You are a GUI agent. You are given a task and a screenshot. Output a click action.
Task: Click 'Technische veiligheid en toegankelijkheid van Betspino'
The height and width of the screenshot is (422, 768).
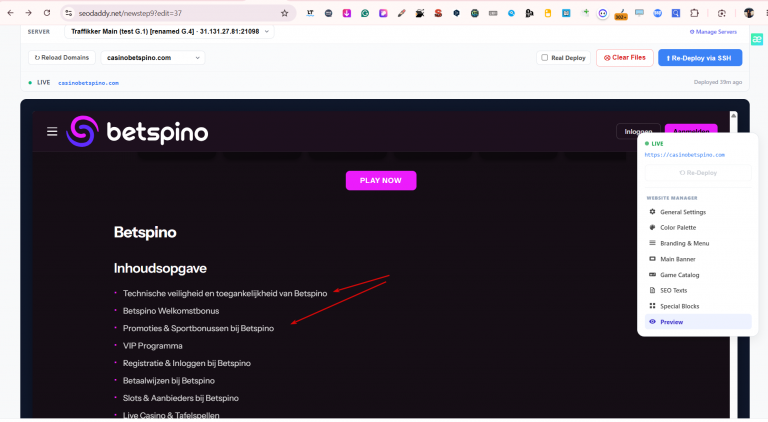pos(225,293)
